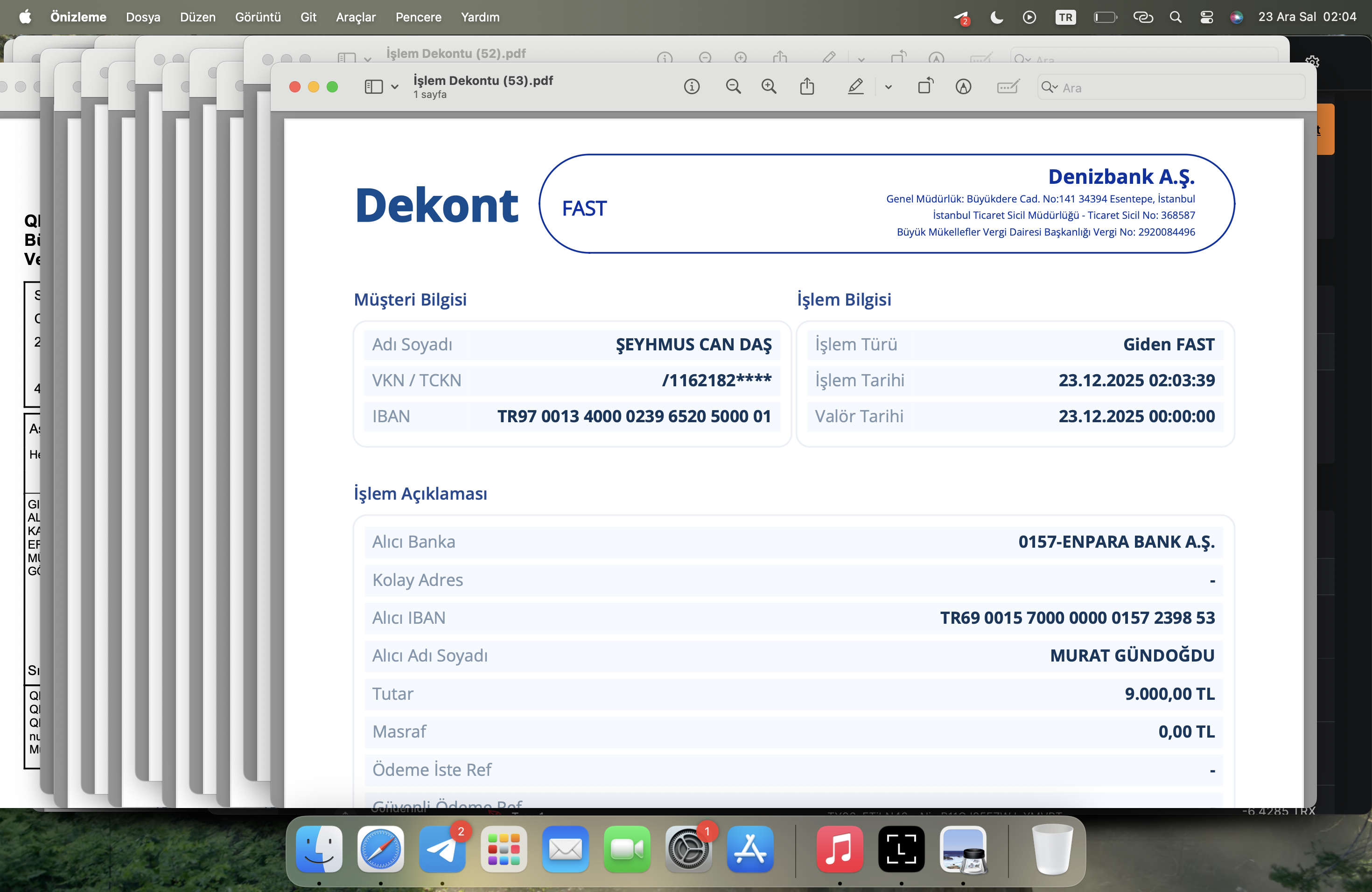
Task: Toggle the sidebar view button
Action: tap(373, 87)
